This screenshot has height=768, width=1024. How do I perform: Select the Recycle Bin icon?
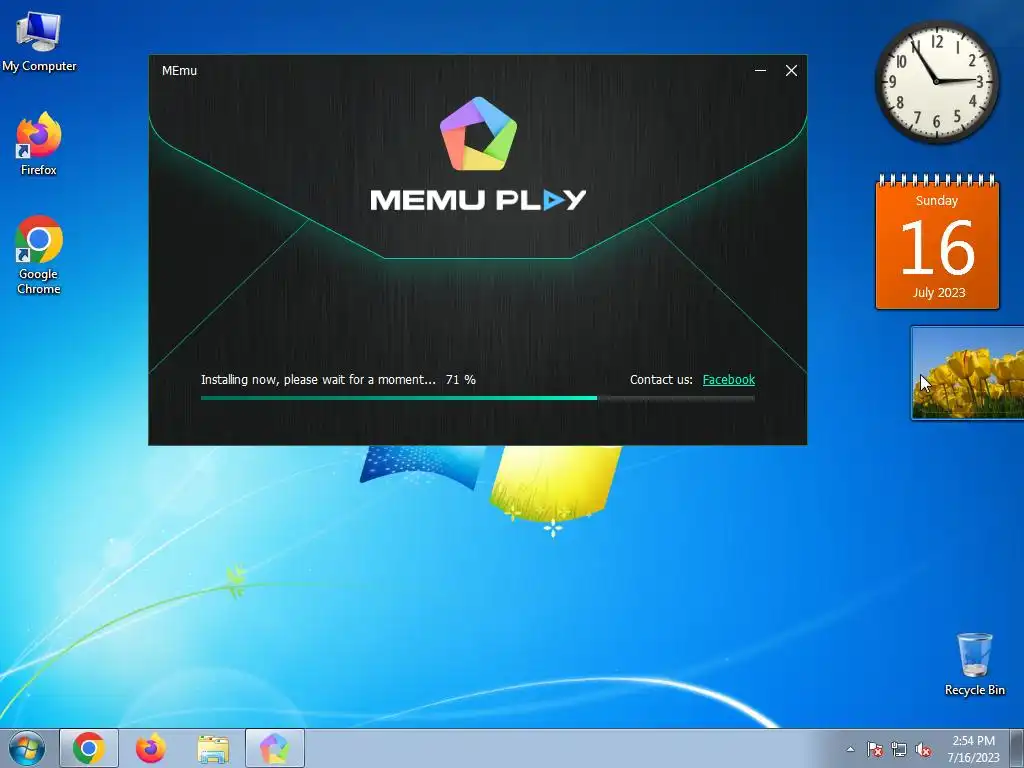[974, 664]
